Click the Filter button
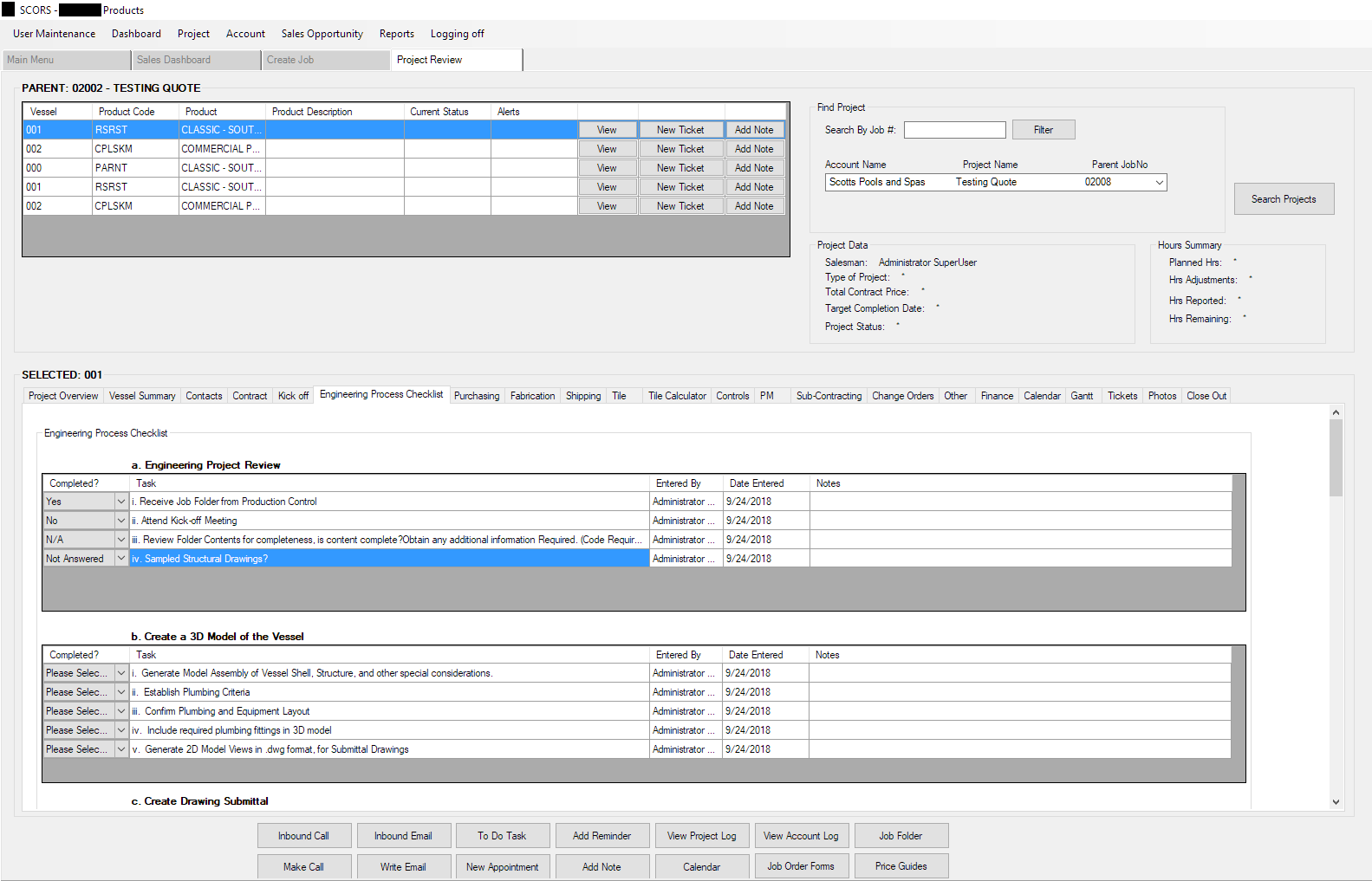Viewport: 1372px width, 881px height. [x=1044, y=130]
